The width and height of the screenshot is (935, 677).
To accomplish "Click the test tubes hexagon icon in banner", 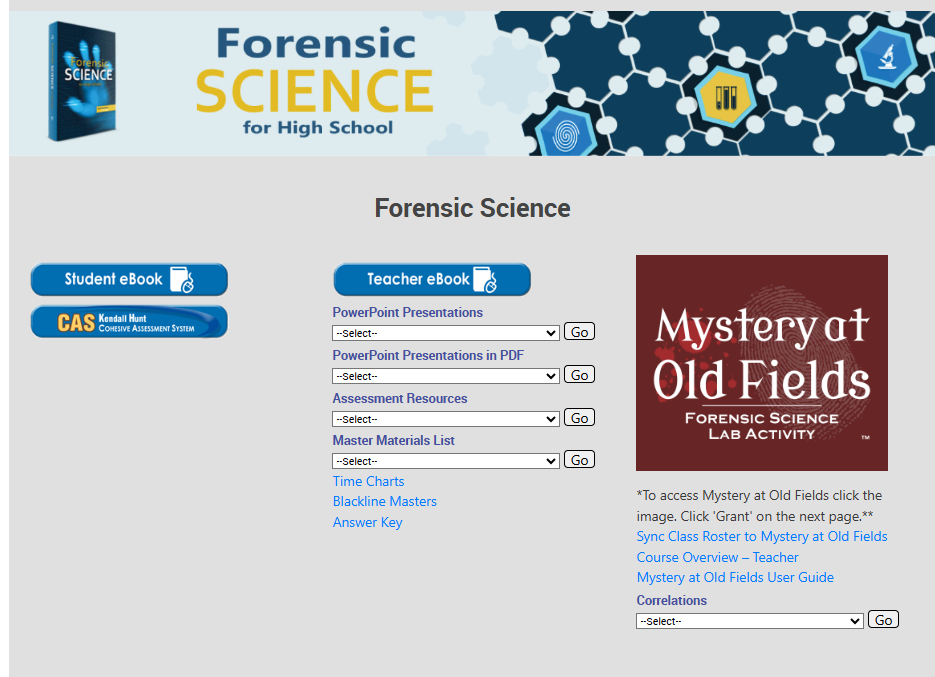I will 726,97.
